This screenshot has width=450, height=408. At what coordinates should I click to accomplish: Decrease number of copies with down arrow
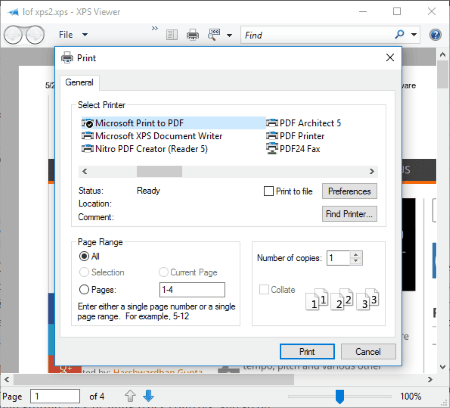coord(356,261)
